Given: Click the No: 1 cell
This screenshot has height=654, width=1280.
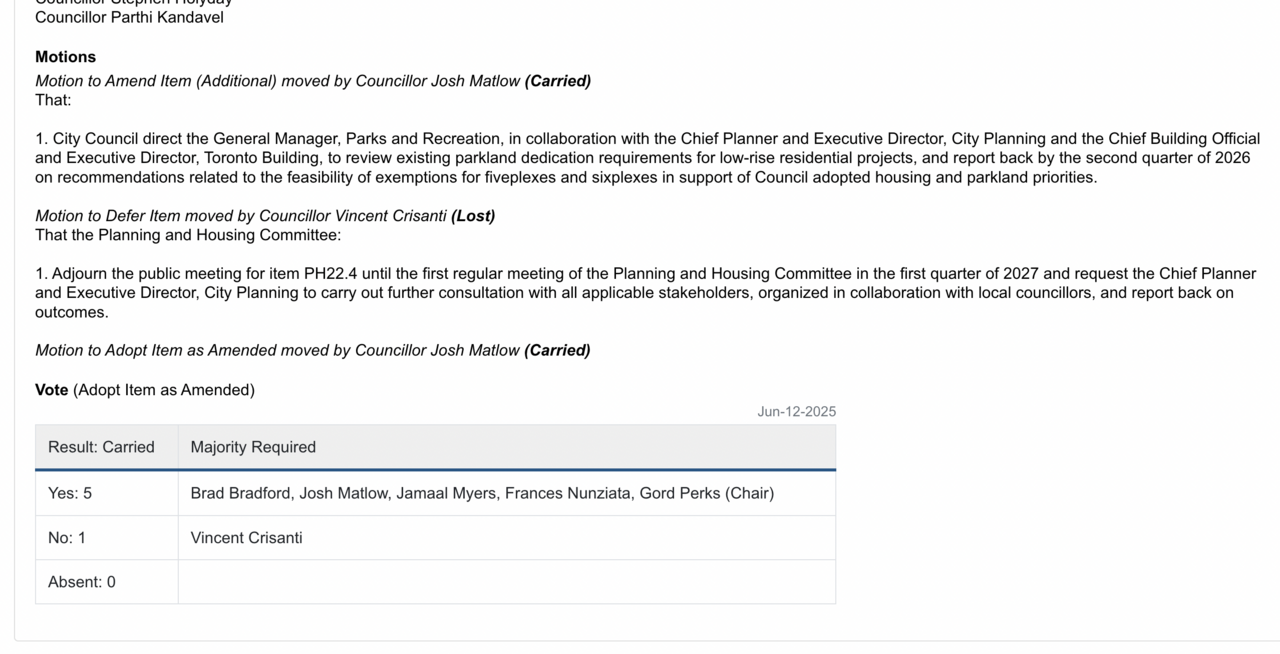Looking at the screenshot, I should (x=67, y=538).
